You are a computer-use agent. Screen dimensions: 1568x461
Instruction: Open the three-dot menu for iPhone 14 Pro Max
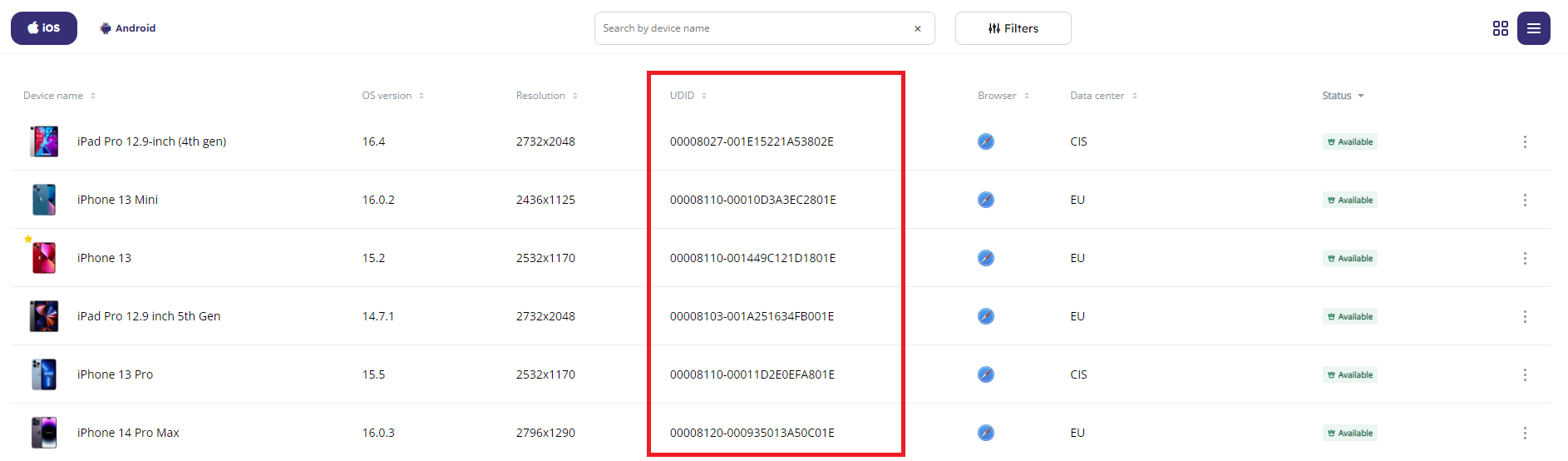[x=1525, y=433]
